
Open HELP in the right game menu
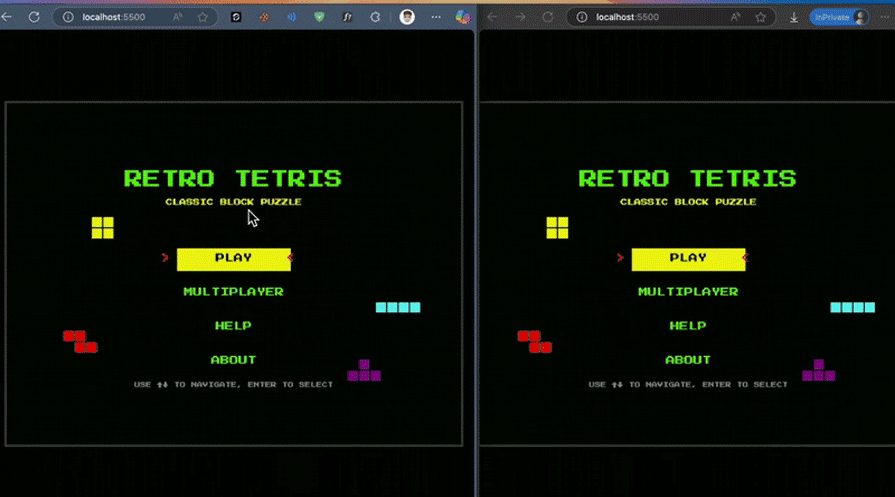(688, 325)
